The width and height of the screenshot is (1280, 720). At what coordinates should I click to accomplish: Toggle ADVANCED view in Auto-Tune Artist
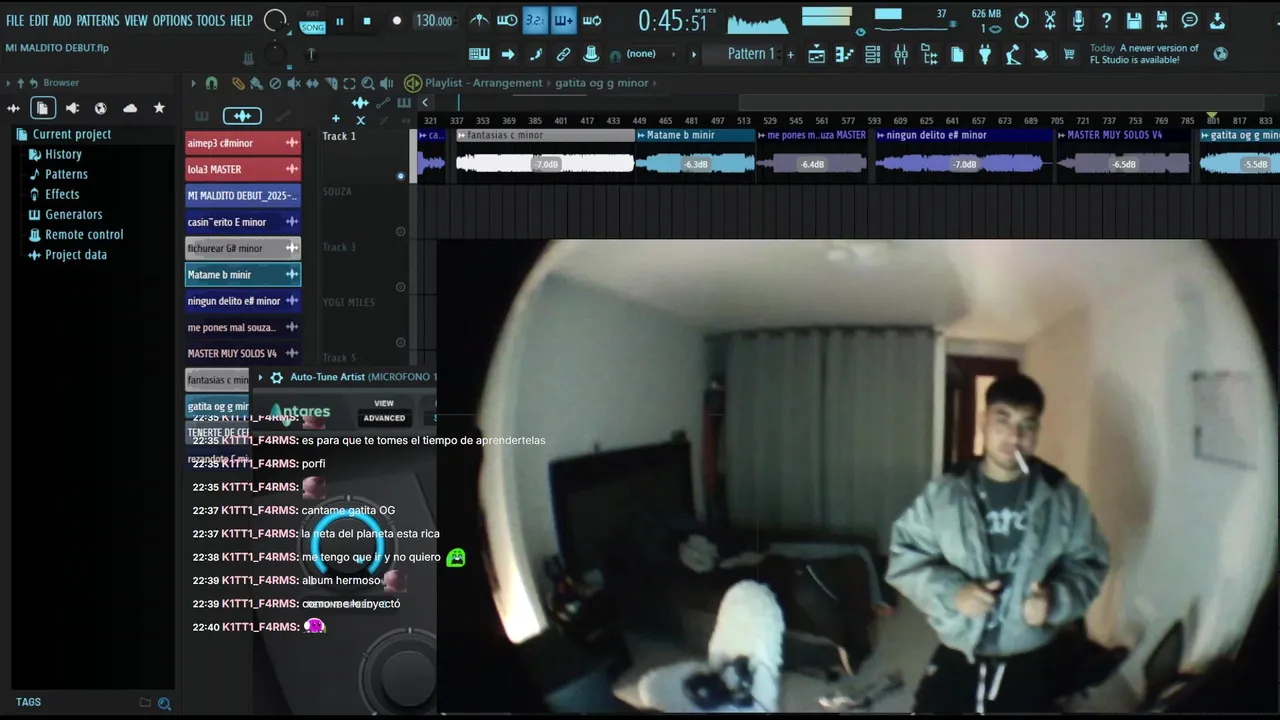(384, 418)
